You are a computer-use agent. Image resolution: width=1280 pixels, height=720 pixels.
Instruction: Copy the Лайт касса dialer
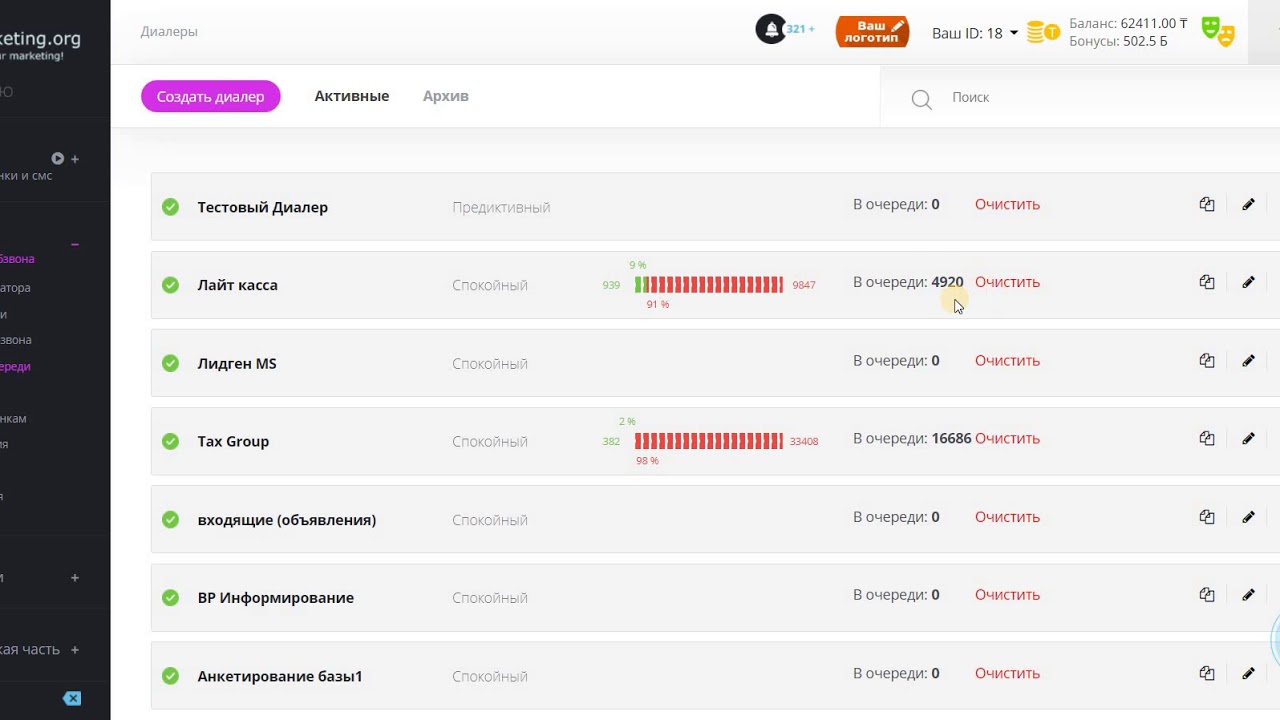(1207, 282)
